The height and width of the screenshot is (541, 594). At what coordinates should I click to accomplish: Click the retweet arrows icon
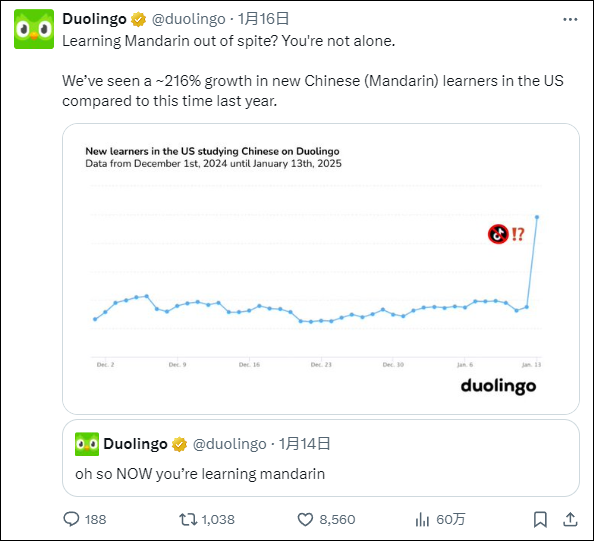(188, 519)
